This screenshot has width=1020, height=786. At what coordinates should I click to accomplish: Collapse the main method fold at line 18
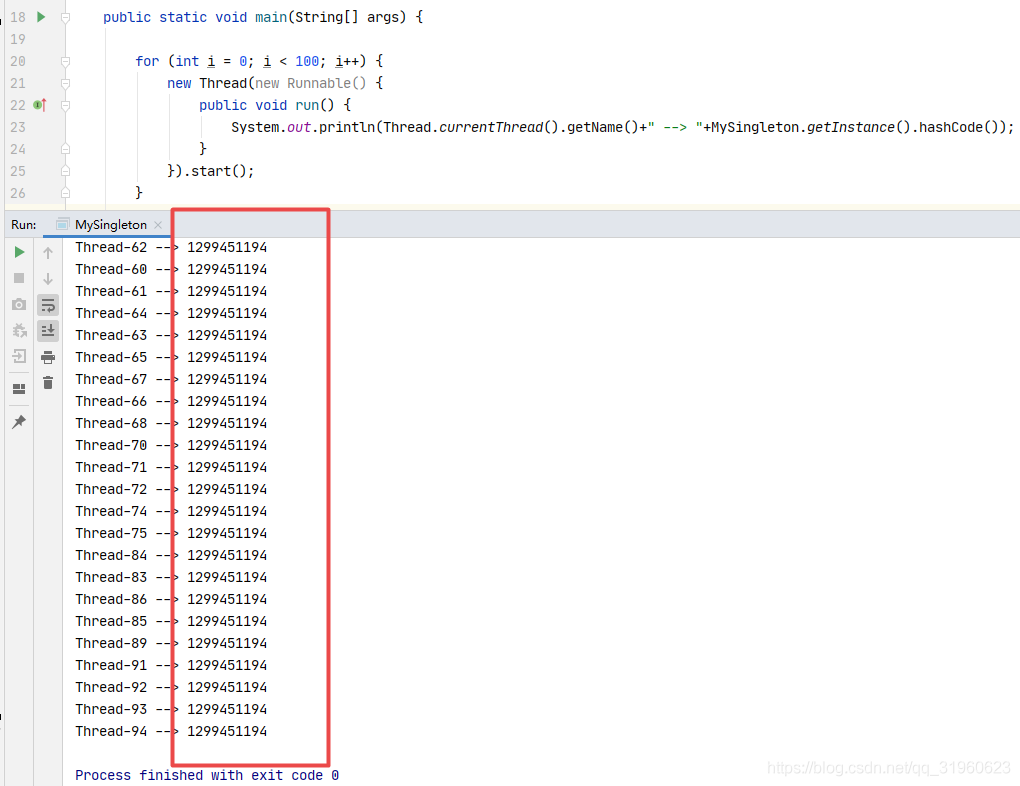coord(65,18)
